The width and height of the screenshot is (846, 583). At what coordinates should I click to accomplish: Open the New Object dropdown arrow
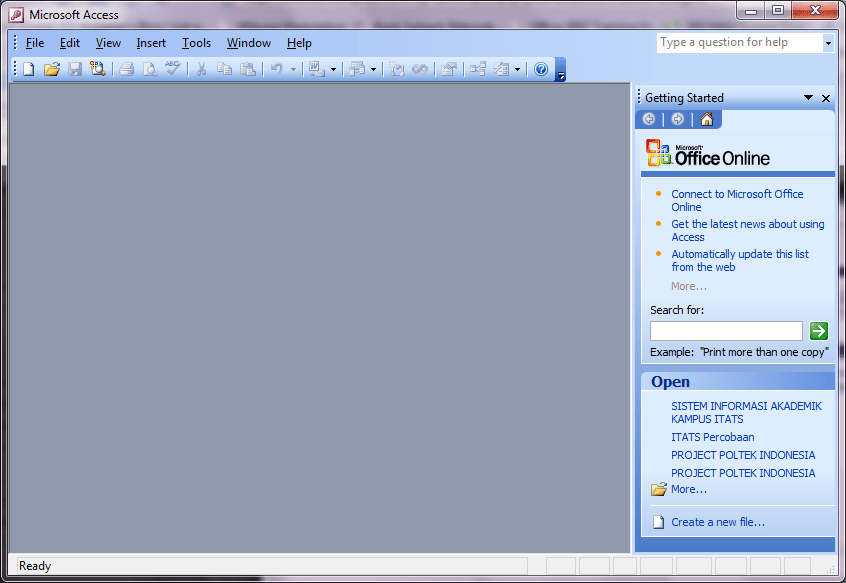(517, 69)
